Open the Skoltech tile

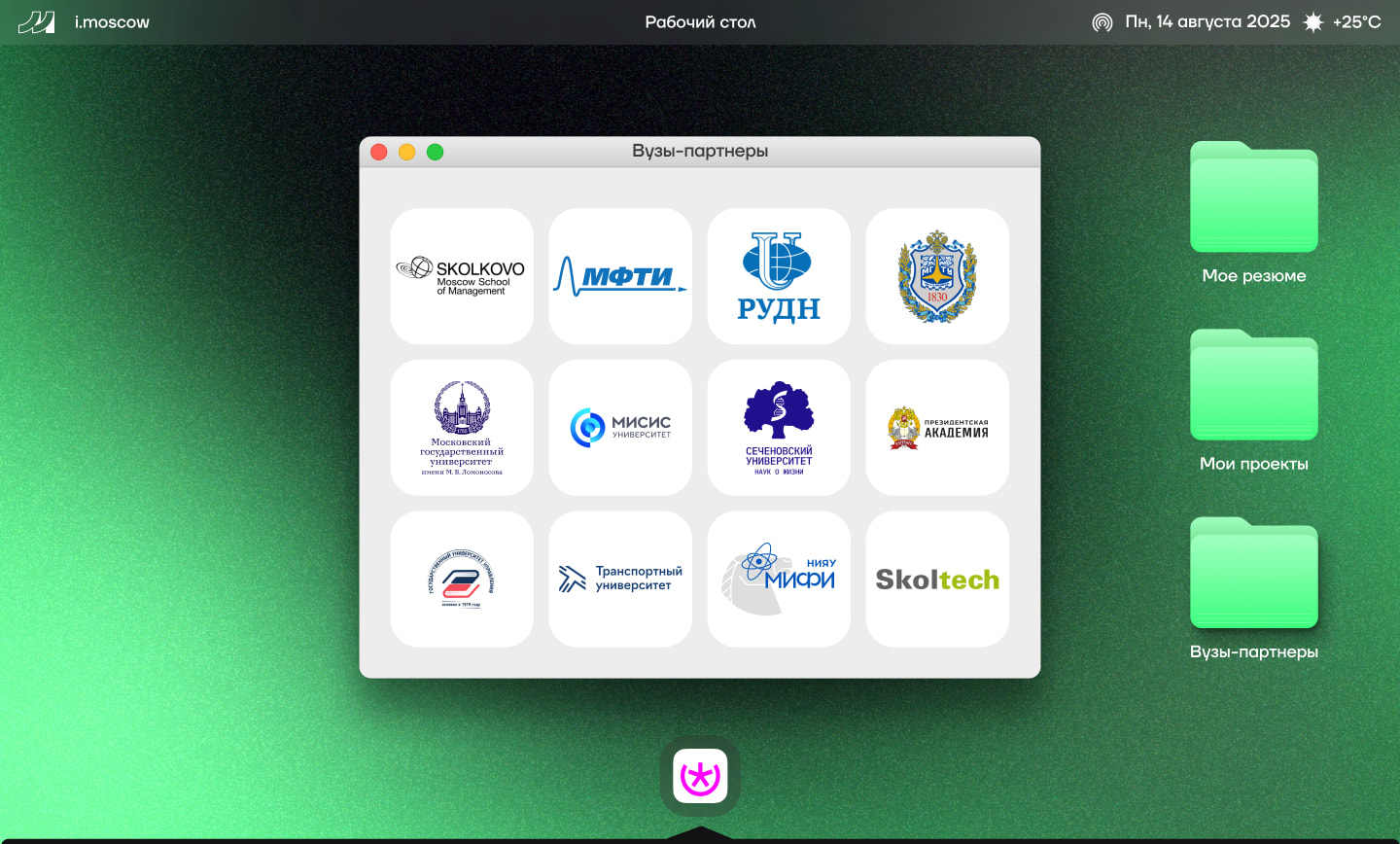937,580
